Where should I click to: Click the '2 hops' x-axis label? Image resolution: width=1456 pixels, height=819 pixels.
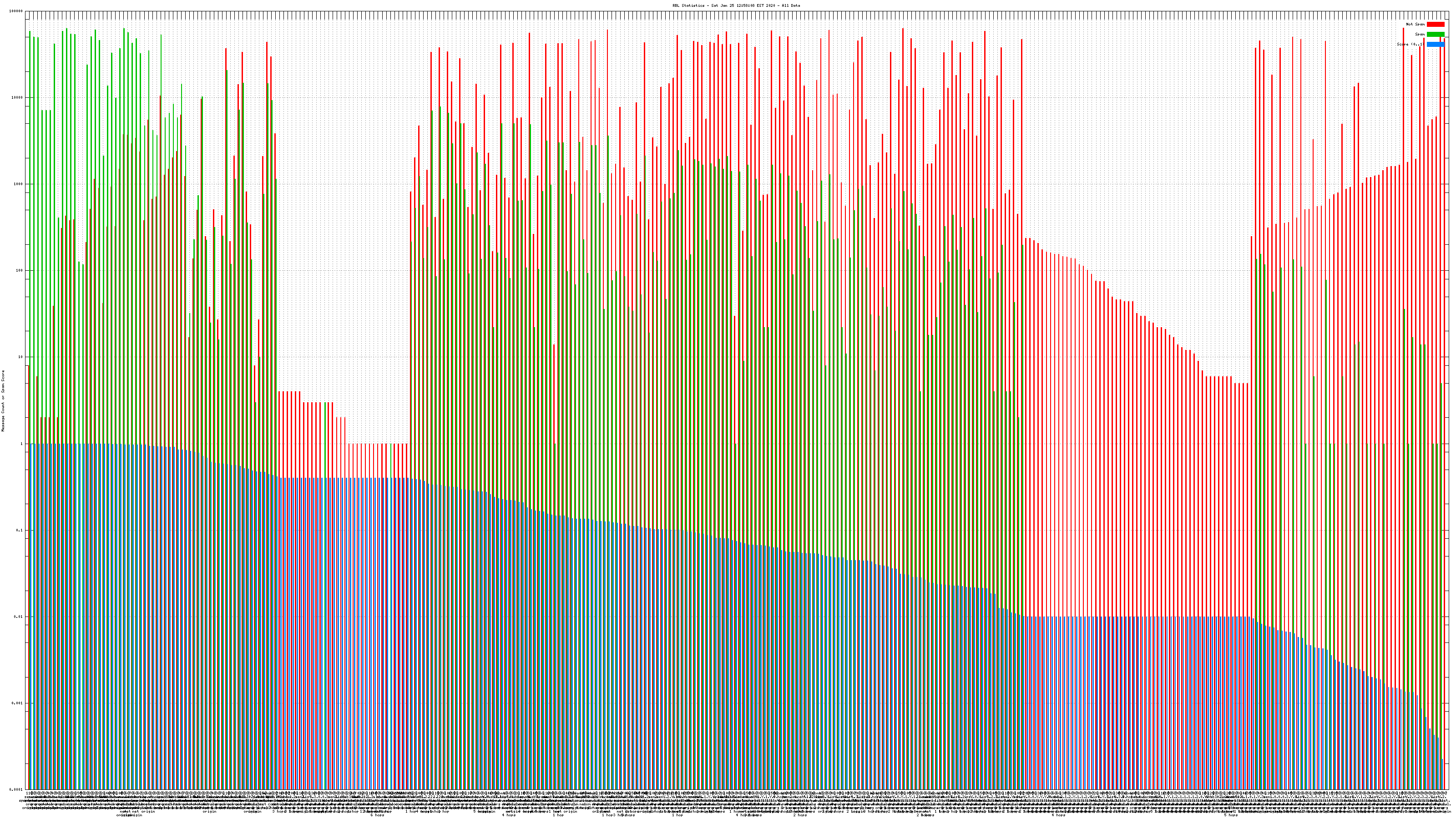[x=800, y=815]
